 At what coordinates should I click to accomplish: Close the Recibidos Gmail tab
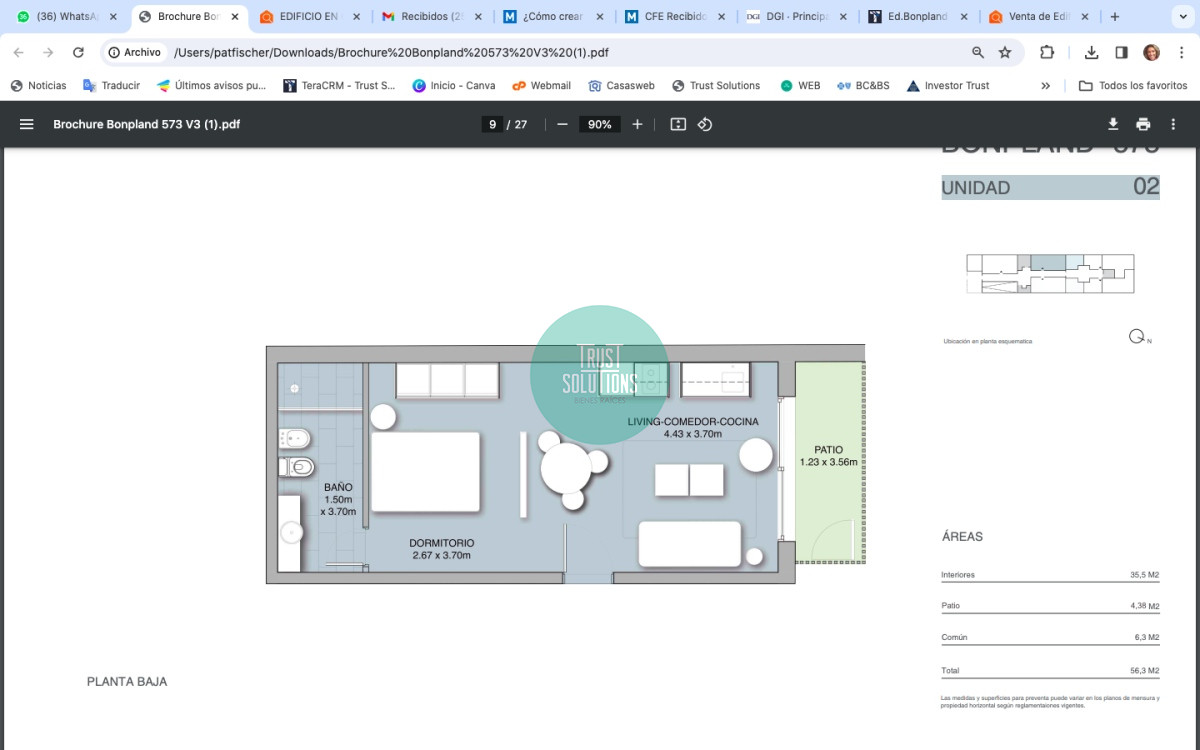pos(478,17)
